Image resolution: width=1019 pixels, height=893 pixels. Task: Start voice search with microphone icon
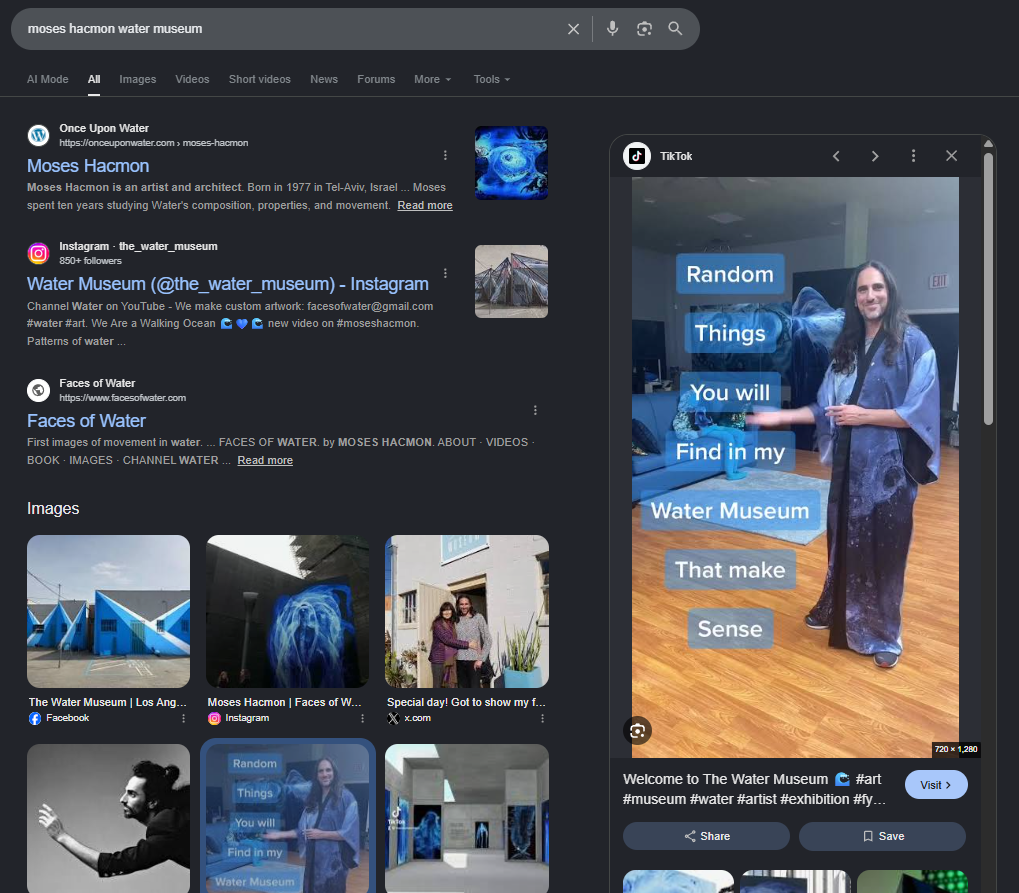612,29
